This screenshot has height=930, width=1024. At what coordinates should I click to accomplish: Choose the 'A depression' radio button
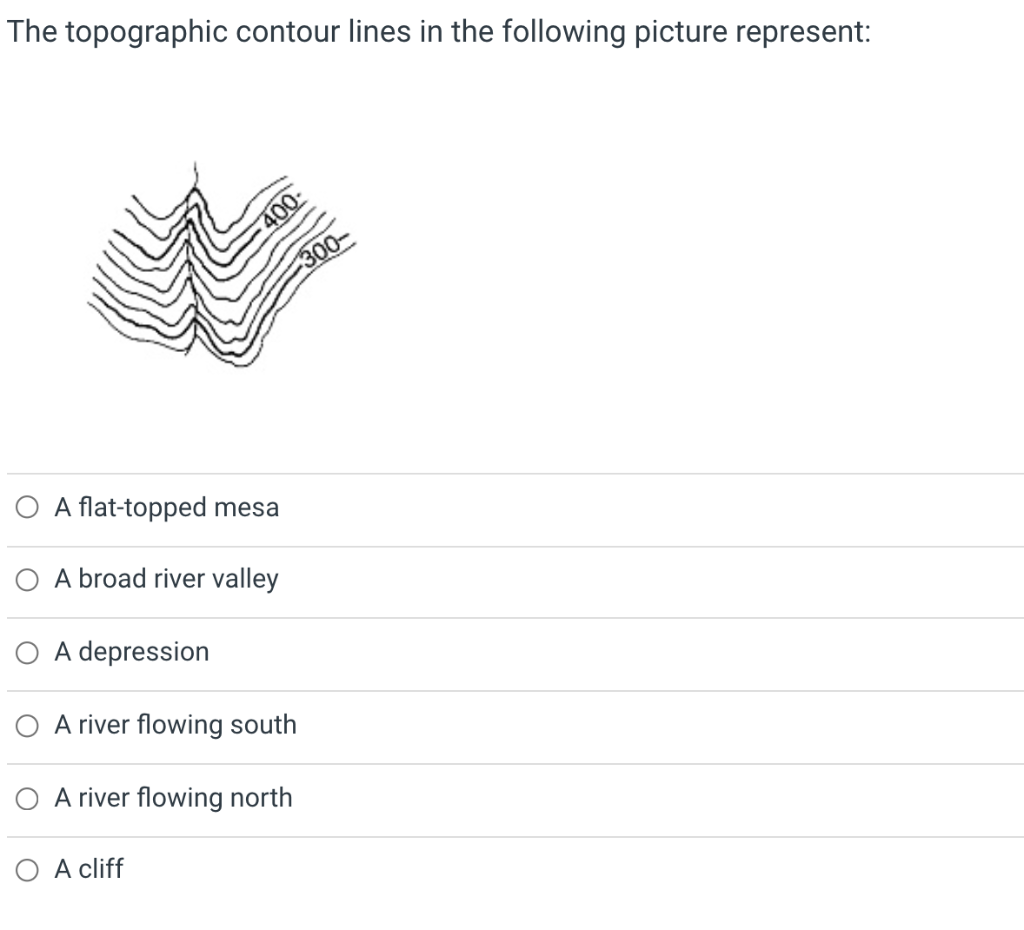[x=27, y=653]
